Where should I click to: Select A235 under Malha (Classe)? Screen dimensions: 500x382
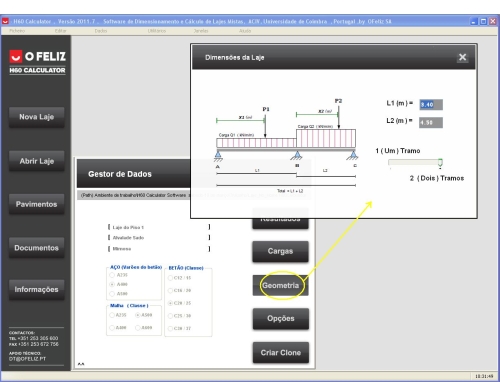112,315
